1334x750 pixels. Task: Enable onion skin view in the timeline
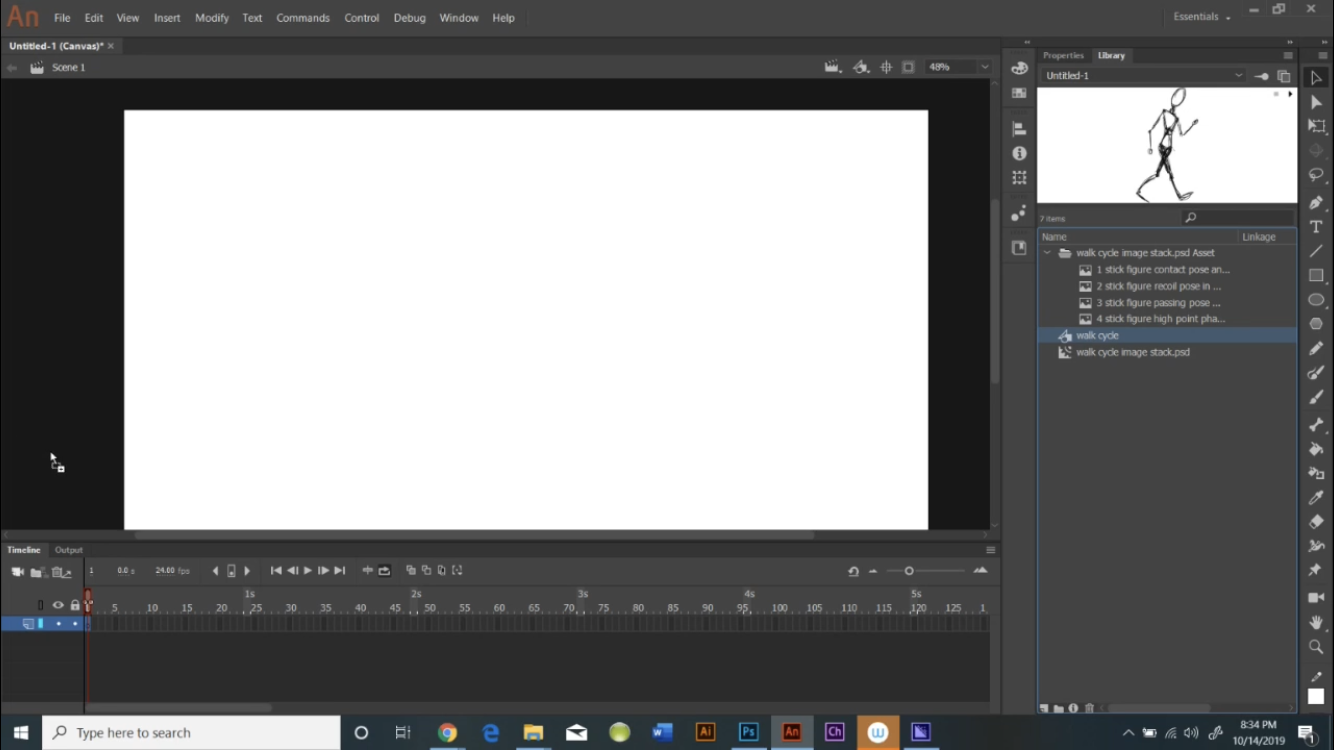411,570
